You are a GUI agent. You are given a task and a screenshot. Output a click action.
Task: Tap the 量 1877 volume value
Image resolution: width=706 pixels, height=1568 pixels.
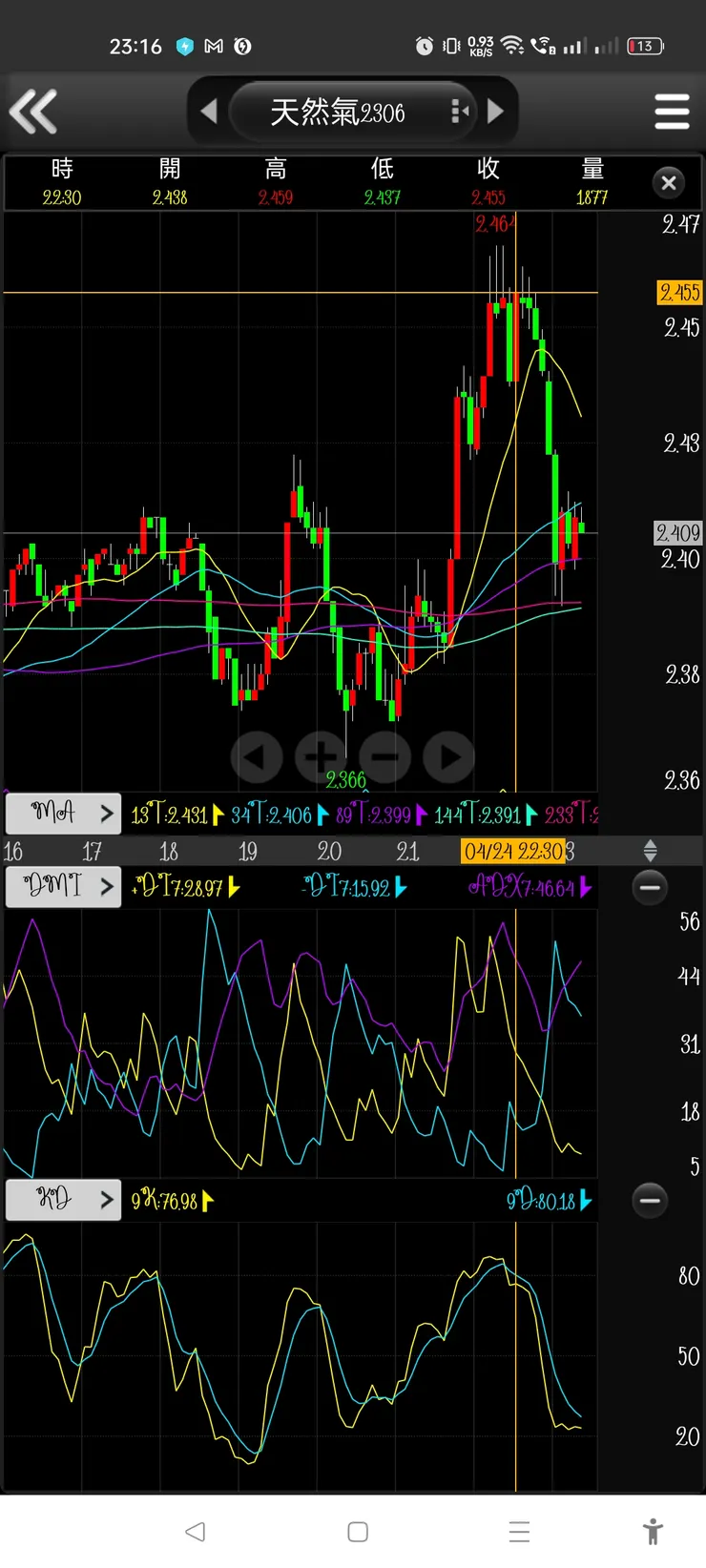tap(592, 182)
